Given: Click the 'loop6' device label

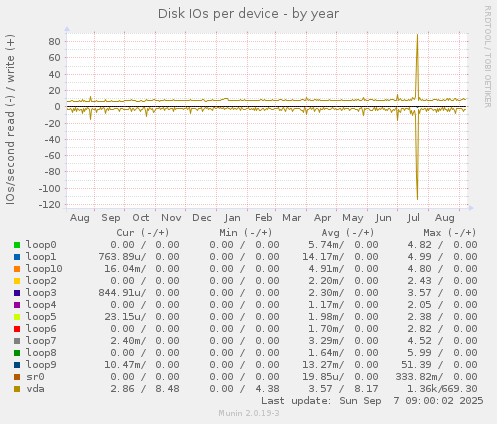Looking at the screenshot, I should point(41,329).
